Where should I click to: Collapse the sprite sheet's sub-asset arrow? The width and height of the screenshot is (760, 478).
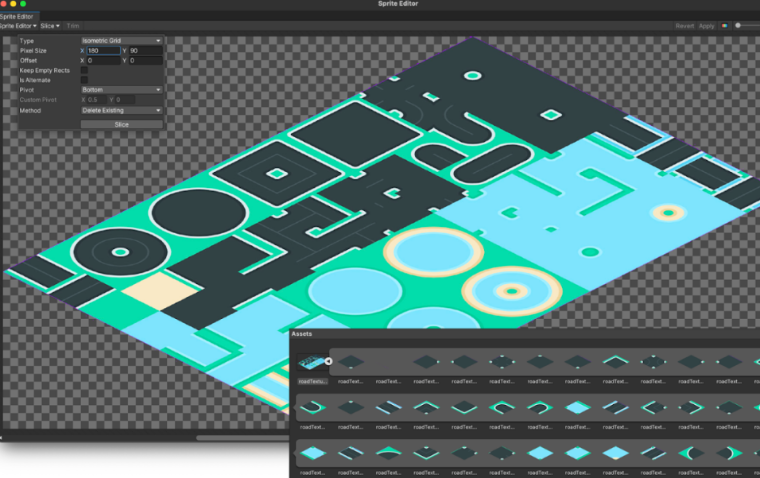329,361
